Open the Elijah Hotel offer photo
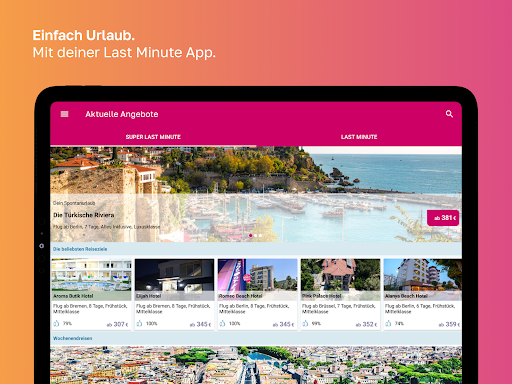The image size is (512, 384). [174, 280]
